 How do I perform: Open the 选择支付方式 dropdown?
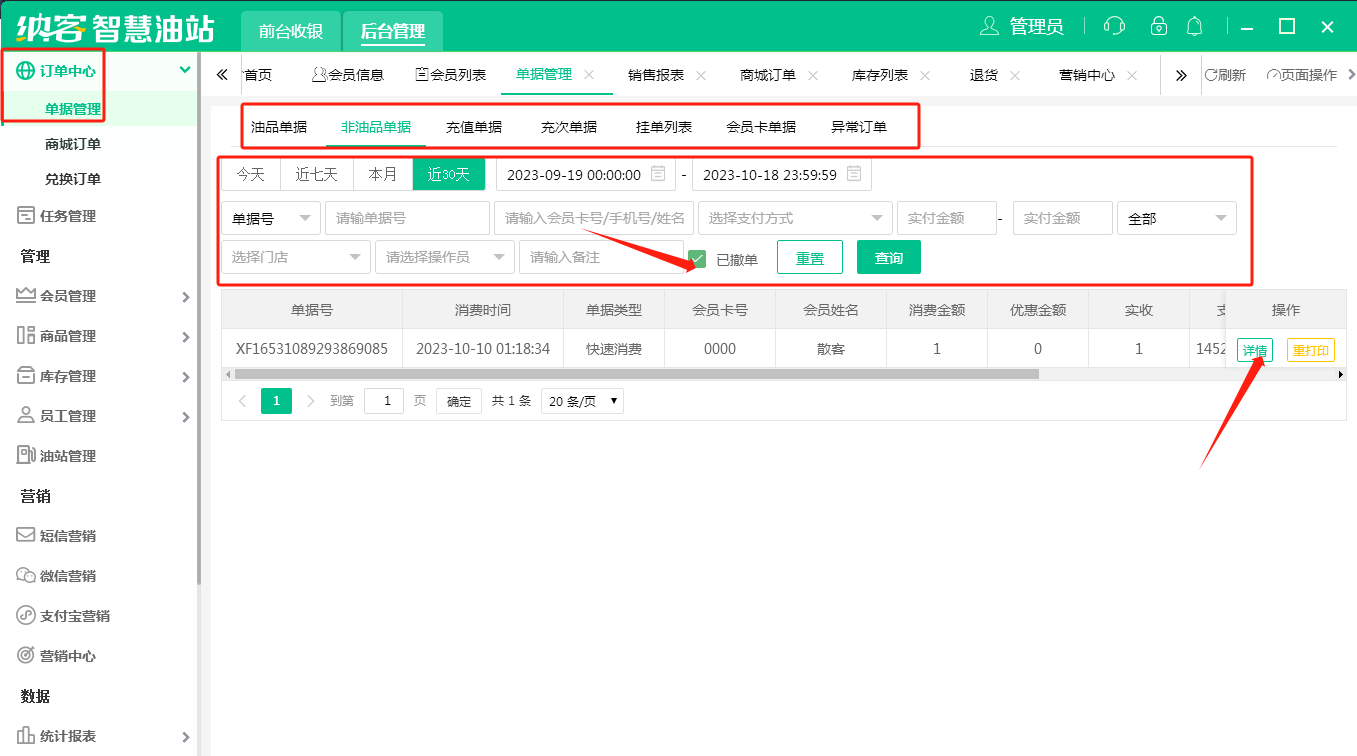coord(795,218)
